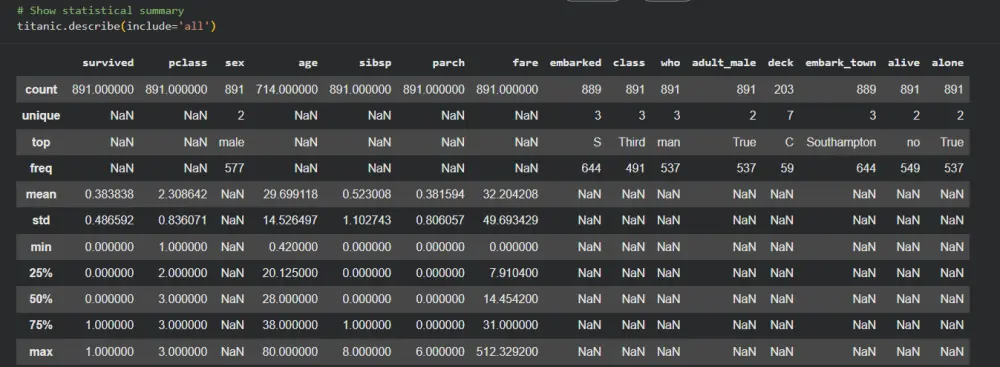
Task: Click the class freq value 491
Action: (x=635, y=169)
